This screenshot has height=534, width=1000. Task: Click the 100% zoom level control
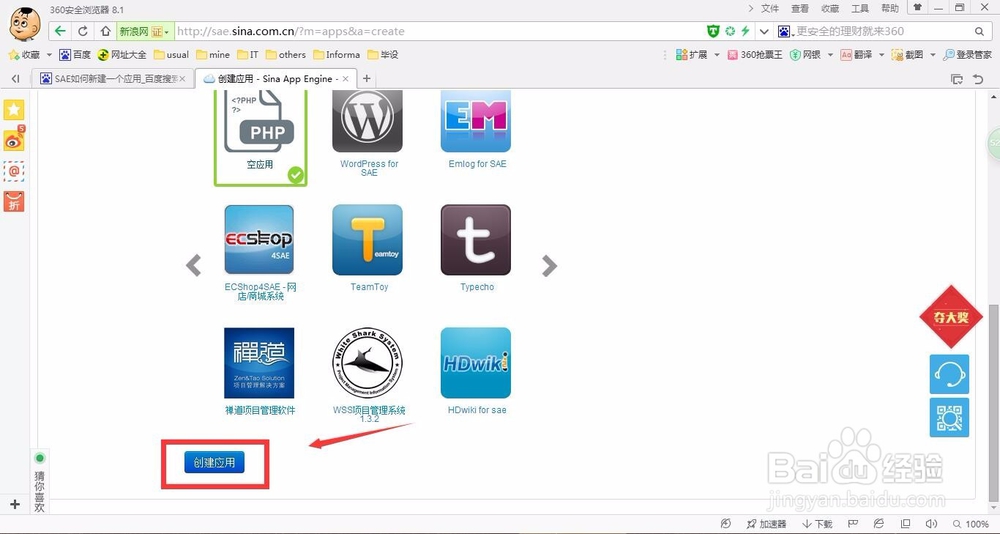(971, 524)
